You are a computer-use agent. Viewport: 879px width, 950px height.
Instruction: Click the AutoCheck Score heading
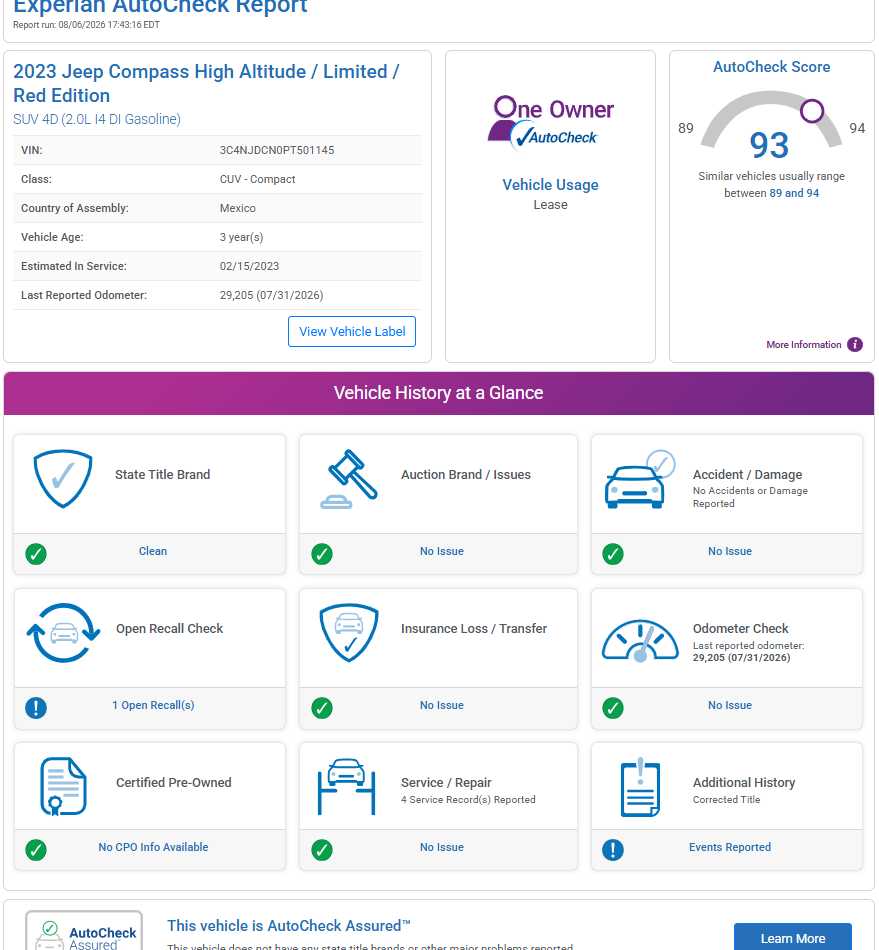[x=771, y=67]
